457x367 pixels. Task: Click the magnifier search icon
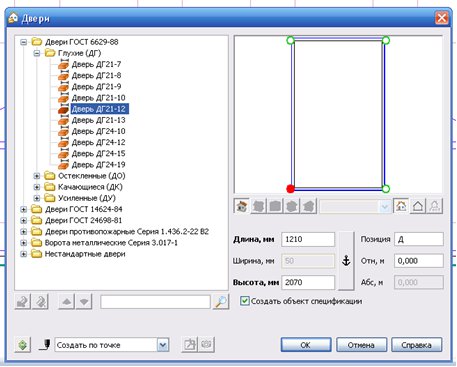(221, 302)
